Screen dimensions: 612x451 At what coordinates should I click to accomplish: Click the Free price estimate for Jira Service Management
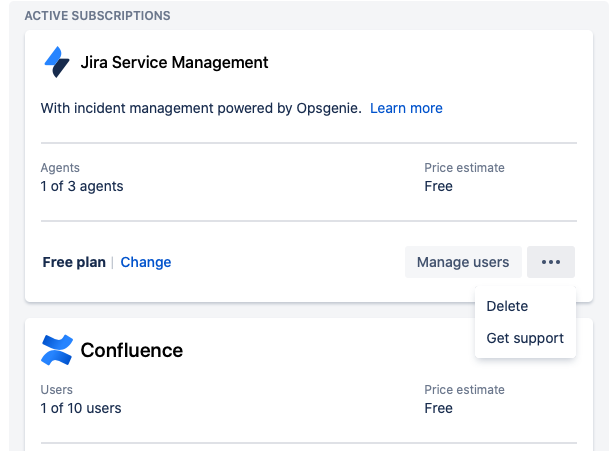point(438,186)
